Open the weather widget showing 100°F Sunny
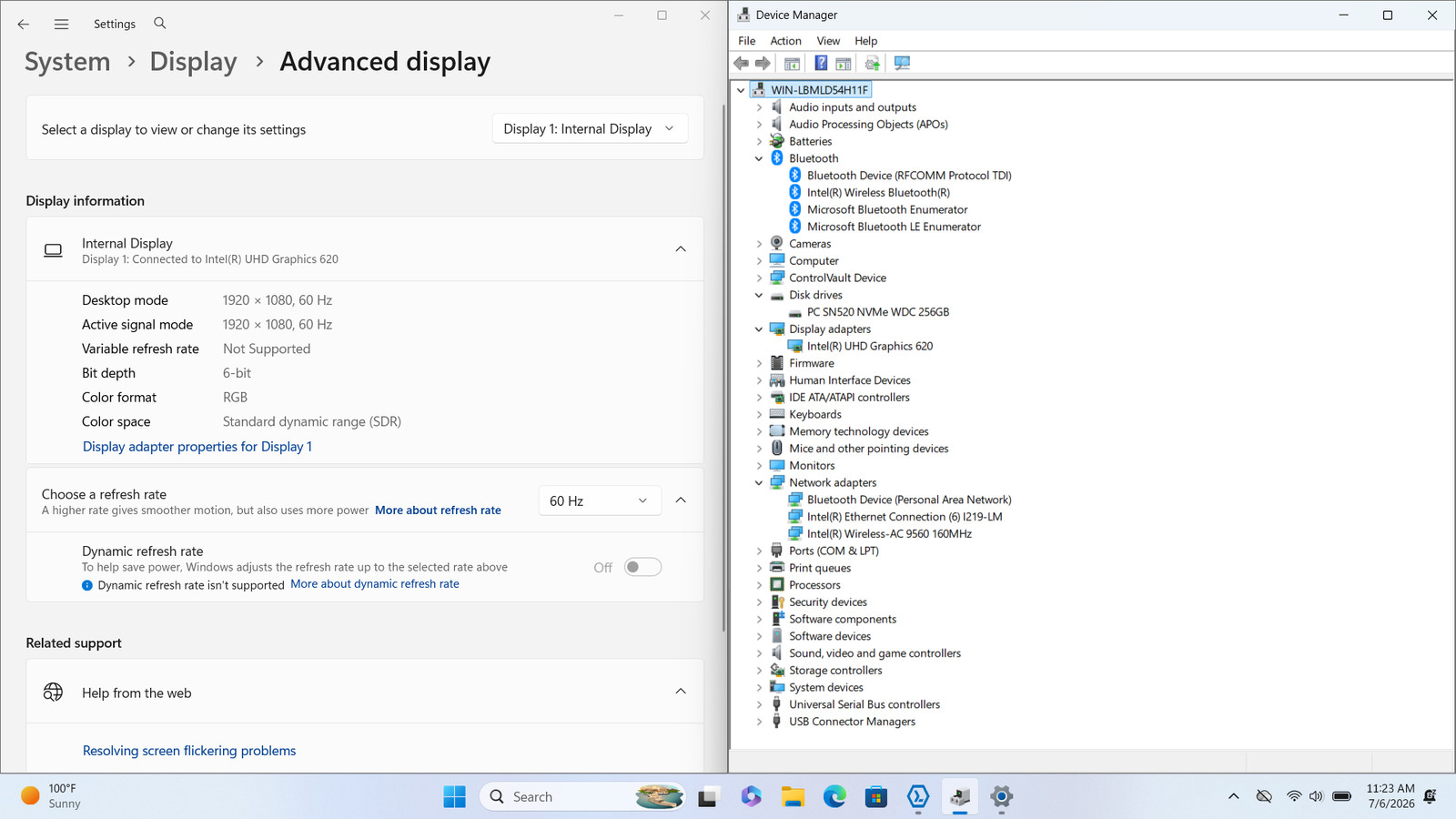 tap(53, 796)
